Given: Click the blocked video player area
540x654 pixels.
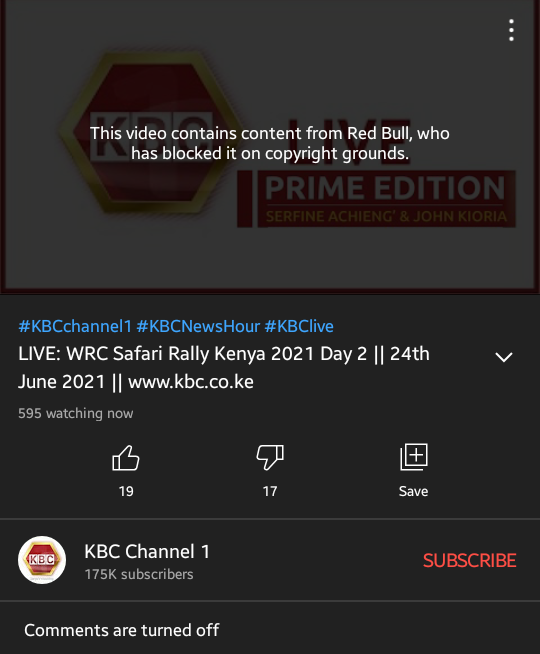Looking at the screenshot, I should pyautogui.click(x=270, y=147).
